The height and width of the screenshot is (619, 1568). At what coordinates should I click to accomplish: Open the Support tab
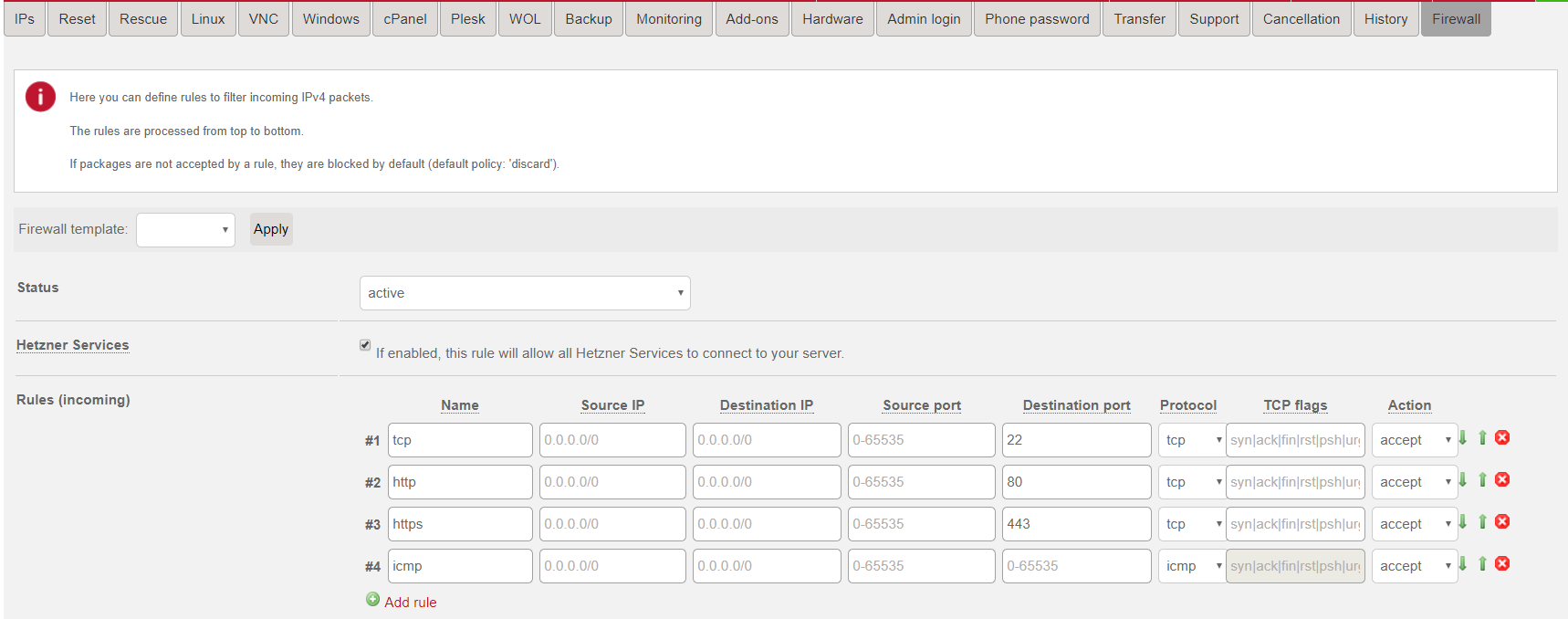(1214, 19)
